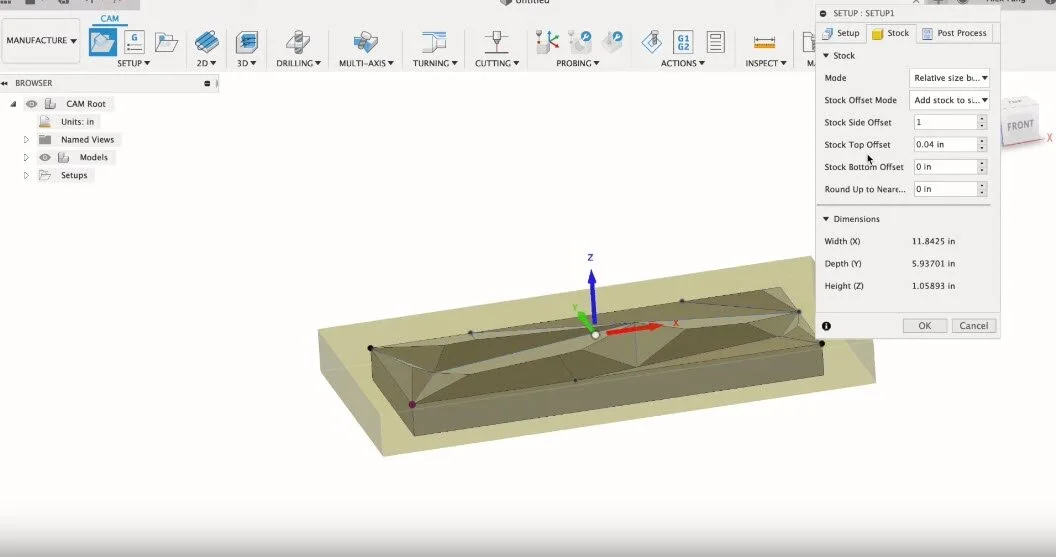Click the Round Up to Nearest field
Viewport: 1056px width, 557px height.
[945, 189]
